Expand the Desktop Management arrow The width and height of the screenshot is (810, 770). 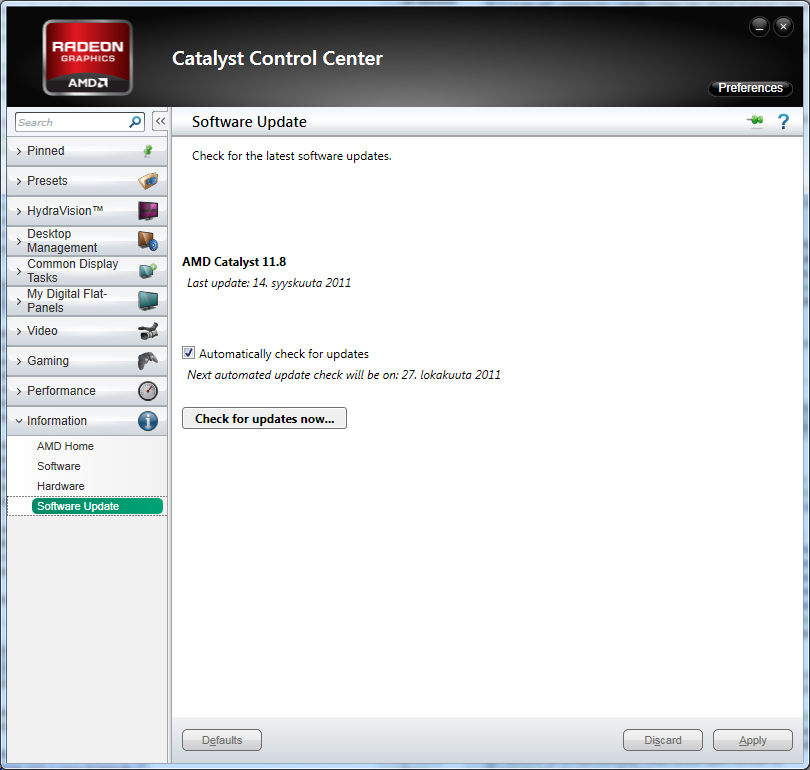(19, 241)
